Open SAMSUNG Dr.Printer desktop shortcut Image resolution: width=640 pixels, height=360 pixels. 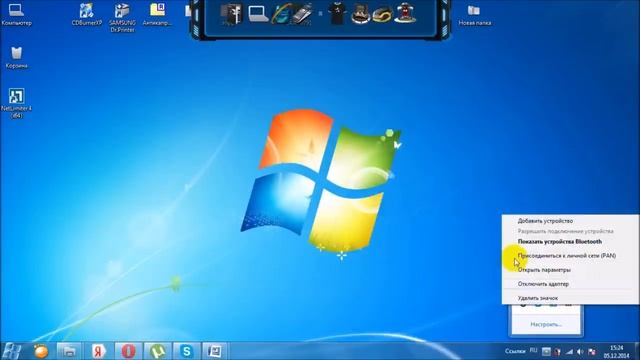point(122,17)
